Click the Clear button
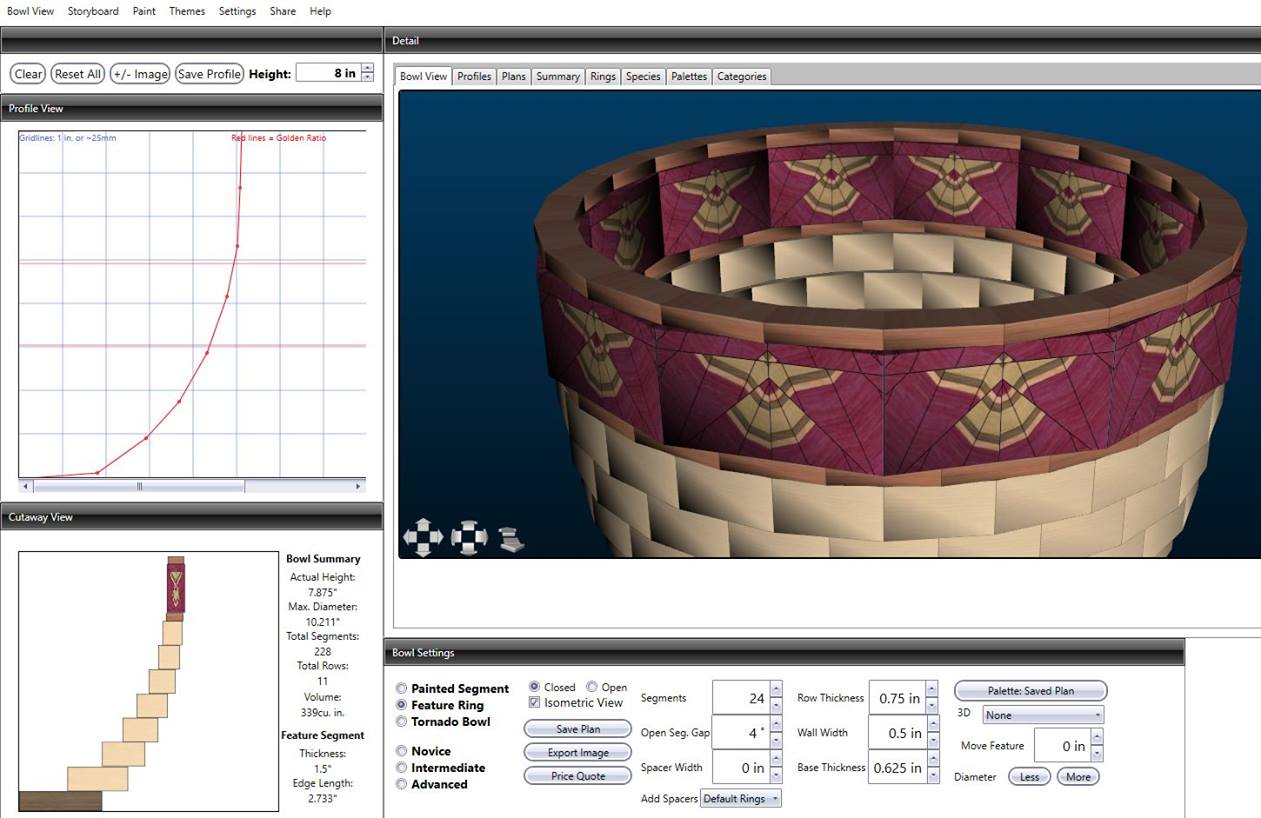The image size is (1261, 818). (28, 74)
